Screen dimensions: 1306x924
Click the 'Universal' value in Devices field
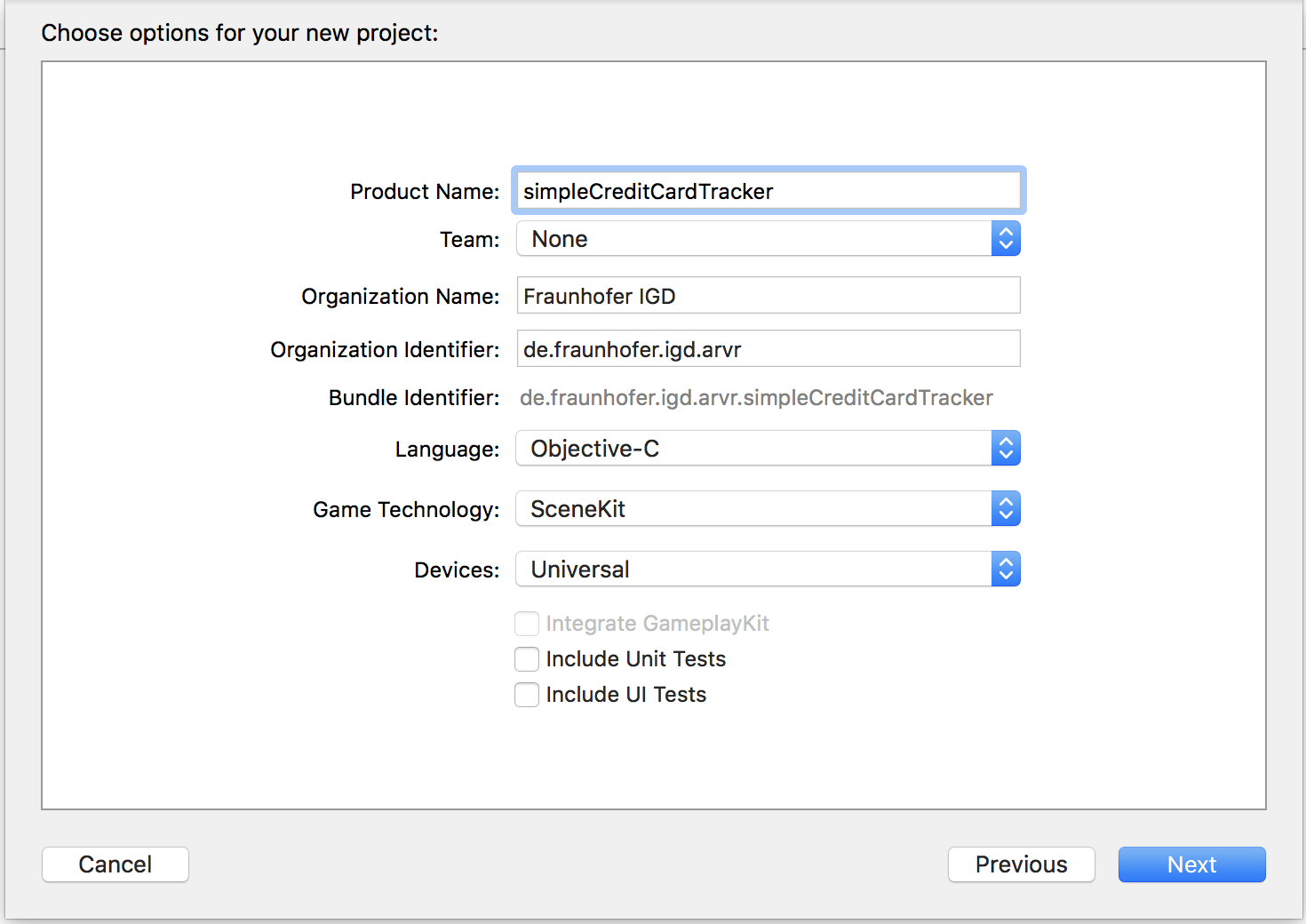(580, 570)
